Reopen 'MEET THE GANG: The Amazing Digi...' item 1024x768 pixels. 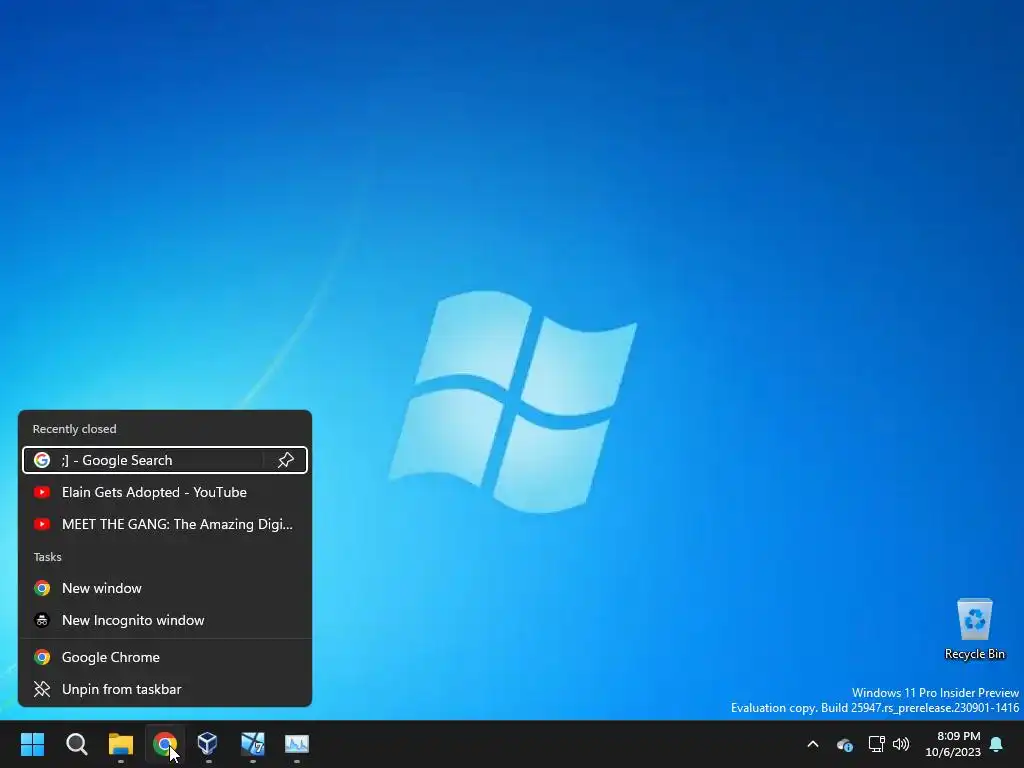pos(165,524)
